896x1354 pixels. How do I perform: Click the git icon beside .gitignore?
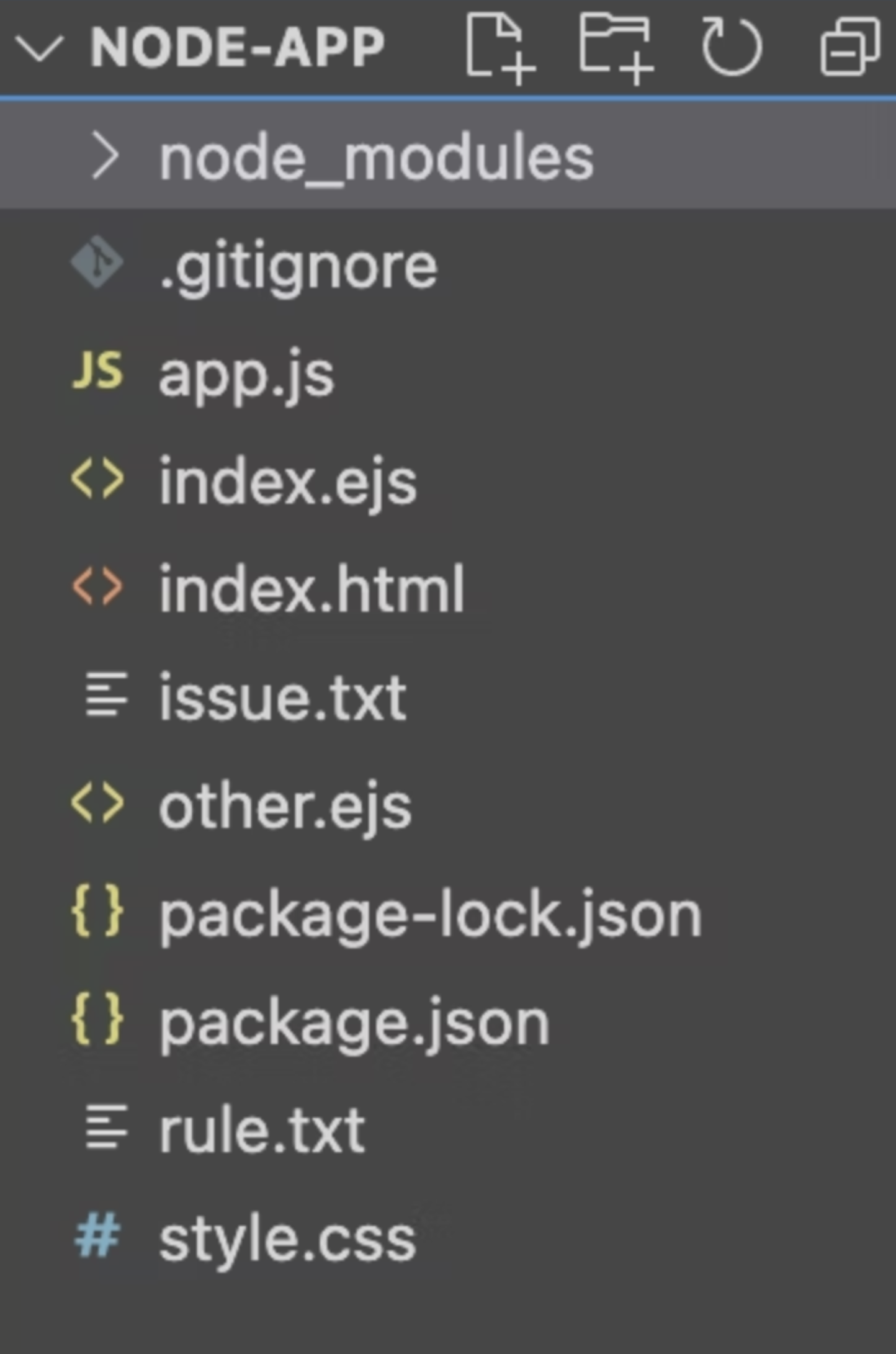click(97, 262)
